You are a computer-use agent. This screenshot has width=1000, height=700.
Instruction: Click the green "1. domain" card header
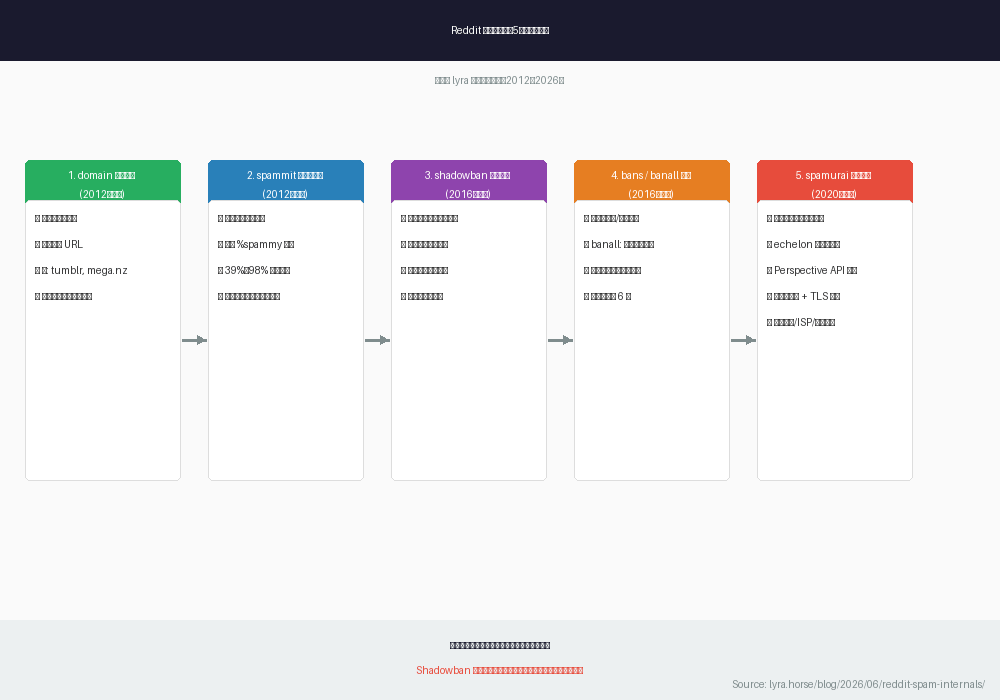[x=103, y=182]
